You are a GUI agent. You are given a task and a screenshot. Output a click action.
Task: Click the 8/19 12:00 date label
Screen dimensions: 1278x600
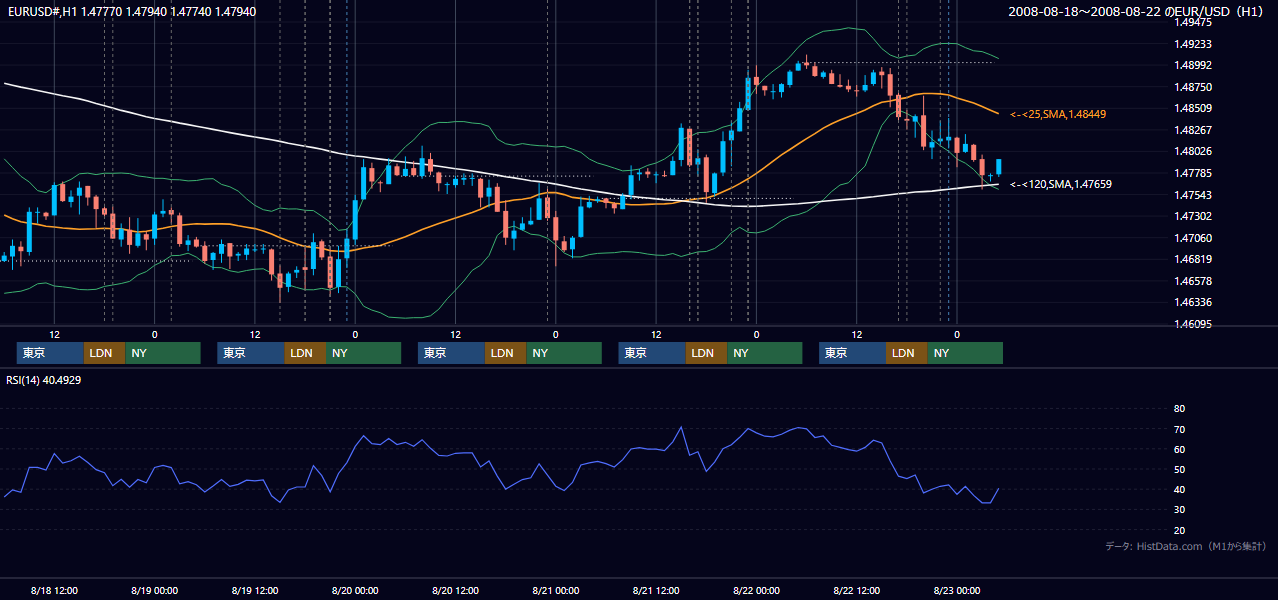(x=255, y=590)
